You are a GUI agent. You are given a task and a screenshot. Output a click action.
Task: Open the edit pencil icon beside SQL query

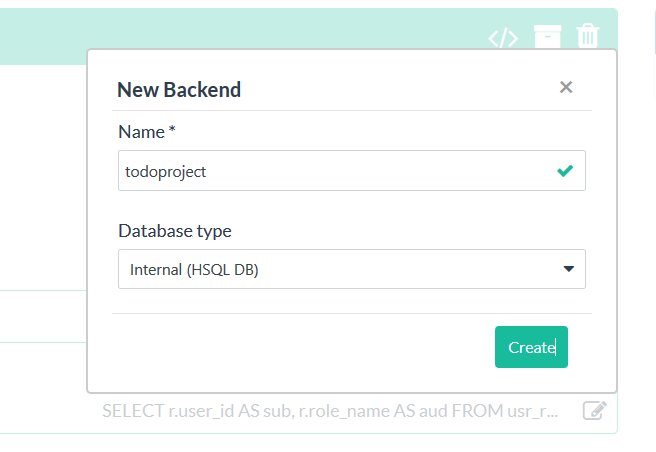tap(594, 410)
